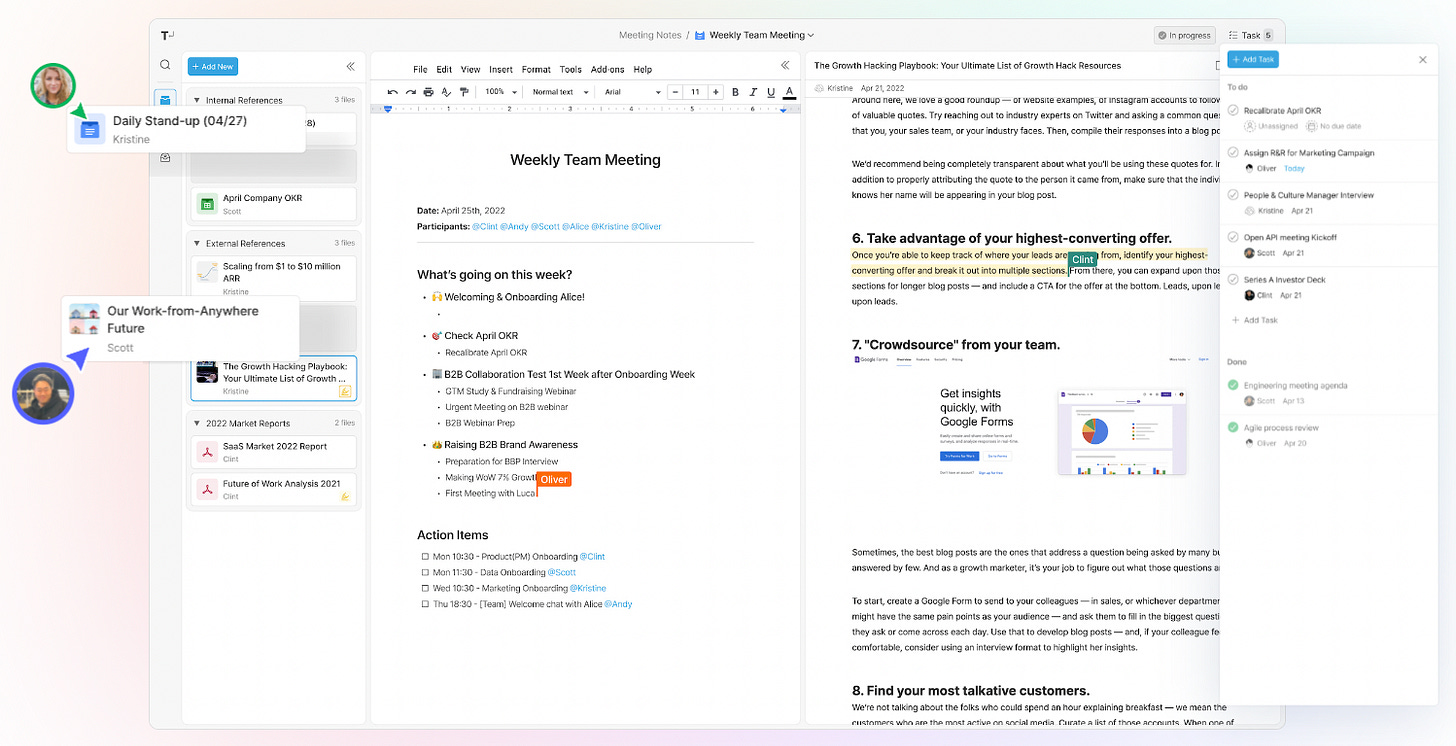This screenshot has height=746, width=1456.
Task: Click the Scaling from $1 to $10 million thumbnail
Action: click(207, 272)
